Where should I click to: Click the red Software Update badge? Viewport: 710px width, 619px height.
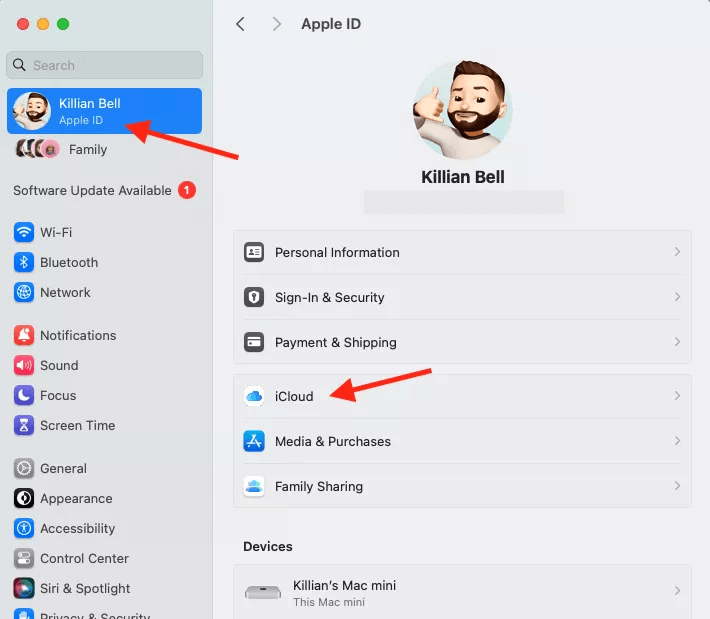pos(187,190)
